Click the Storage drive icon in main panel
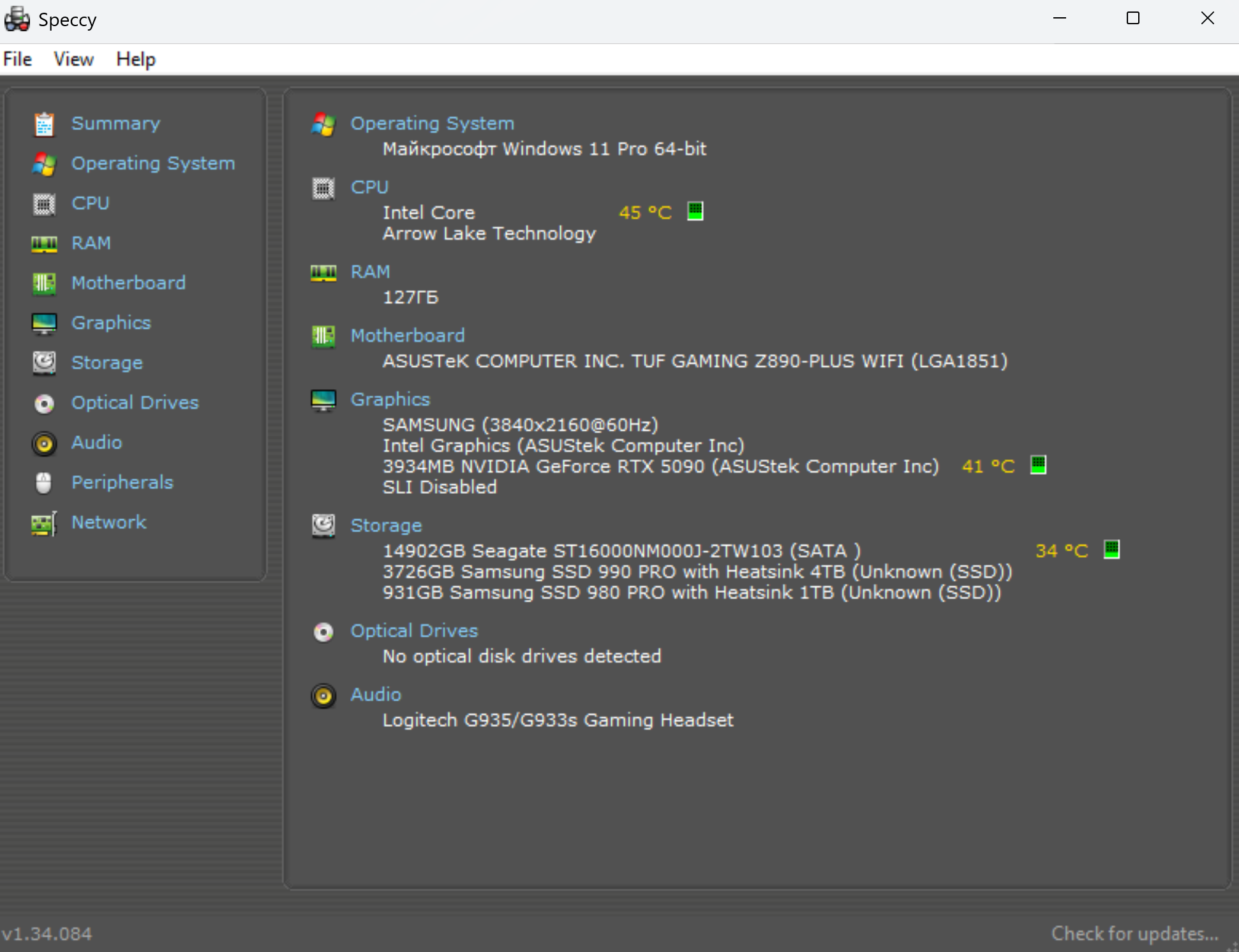 [x=323, y=526]
